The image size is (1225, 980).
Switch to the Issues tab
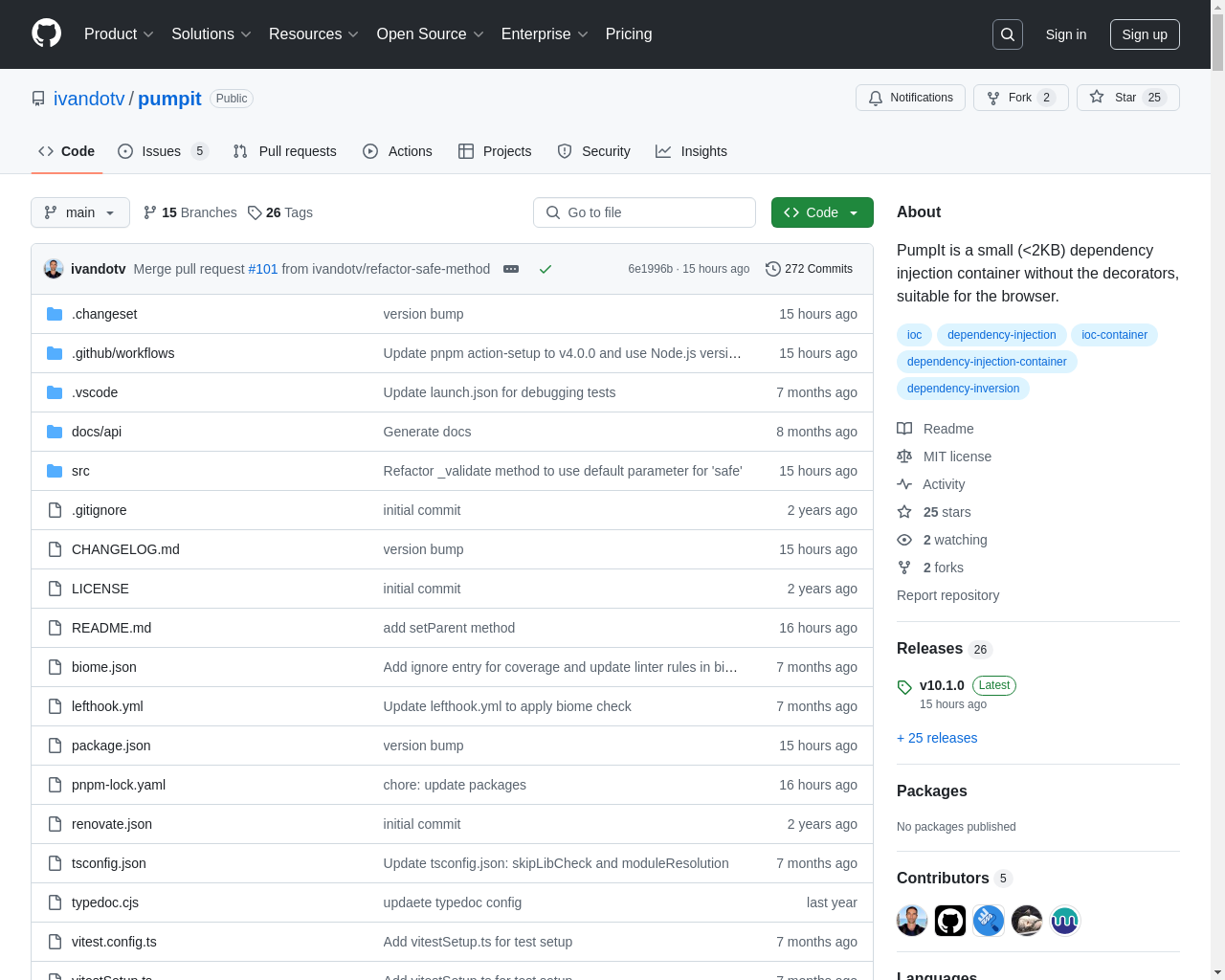[163, 151]
